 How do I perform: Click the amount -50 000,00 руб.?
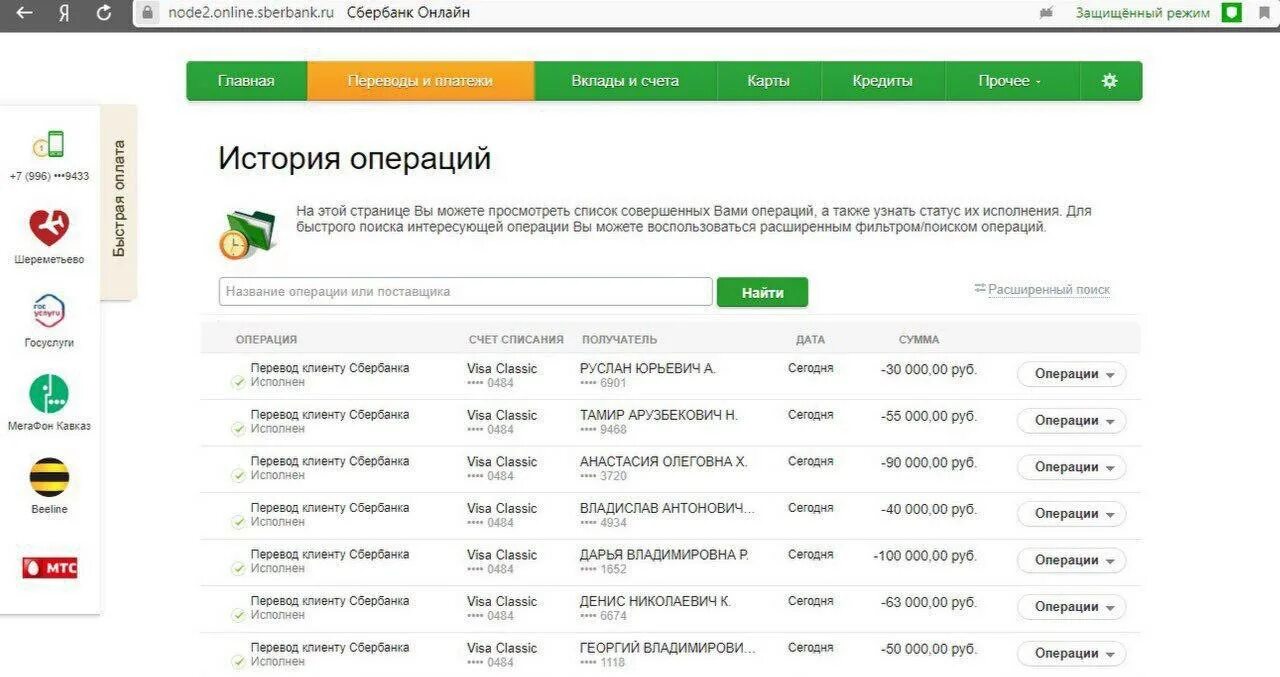click(929, 648)
